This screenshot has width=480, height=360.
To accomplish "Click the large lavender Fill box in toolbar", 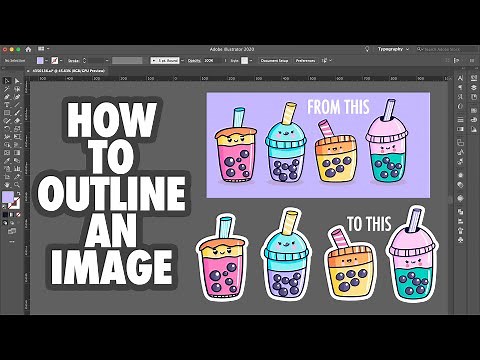I will coord(8,197).
